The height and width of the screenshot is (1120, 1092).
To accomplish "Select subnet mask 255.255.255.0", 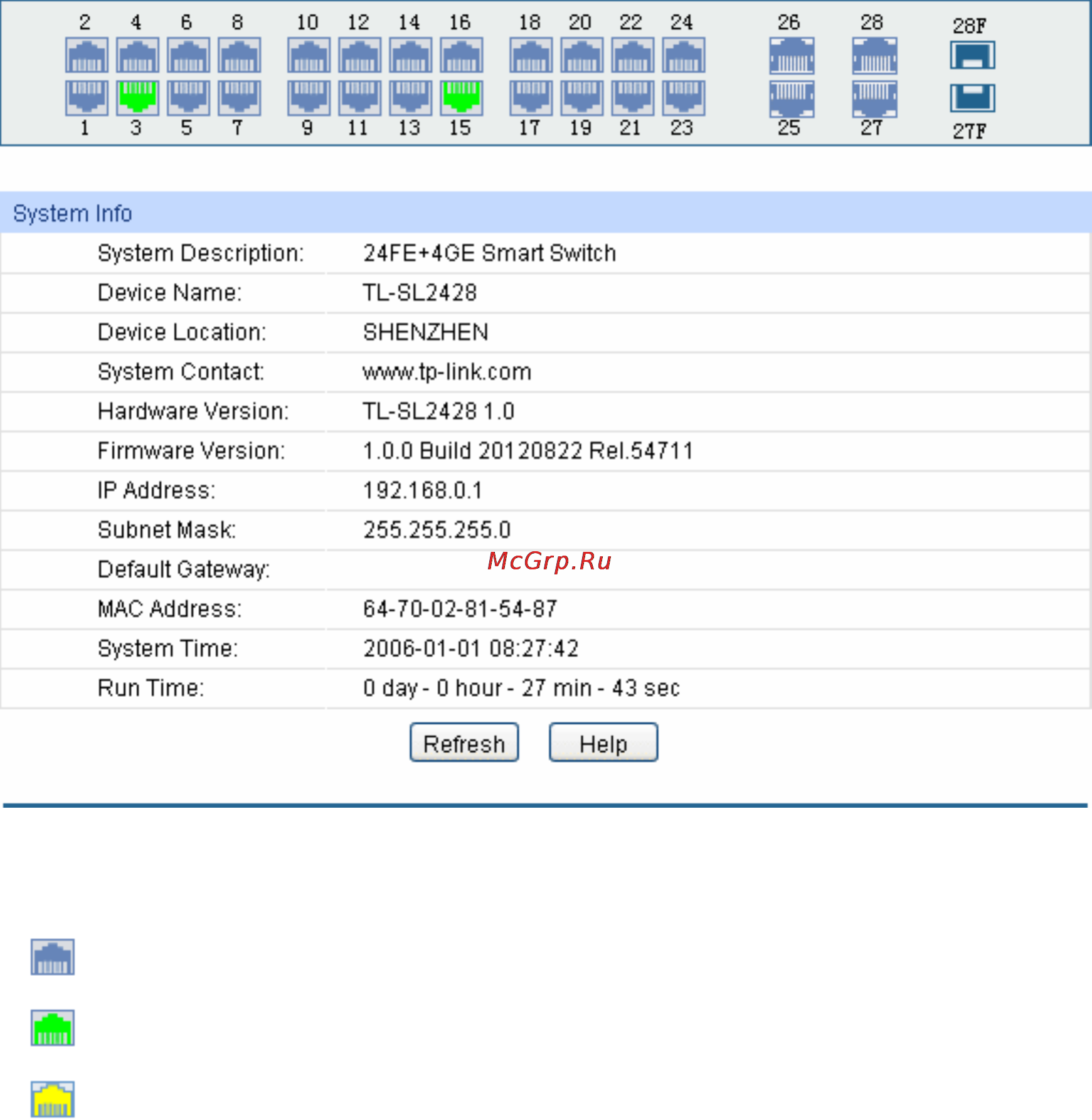I will pyautogui.click(x=437, y=530).
